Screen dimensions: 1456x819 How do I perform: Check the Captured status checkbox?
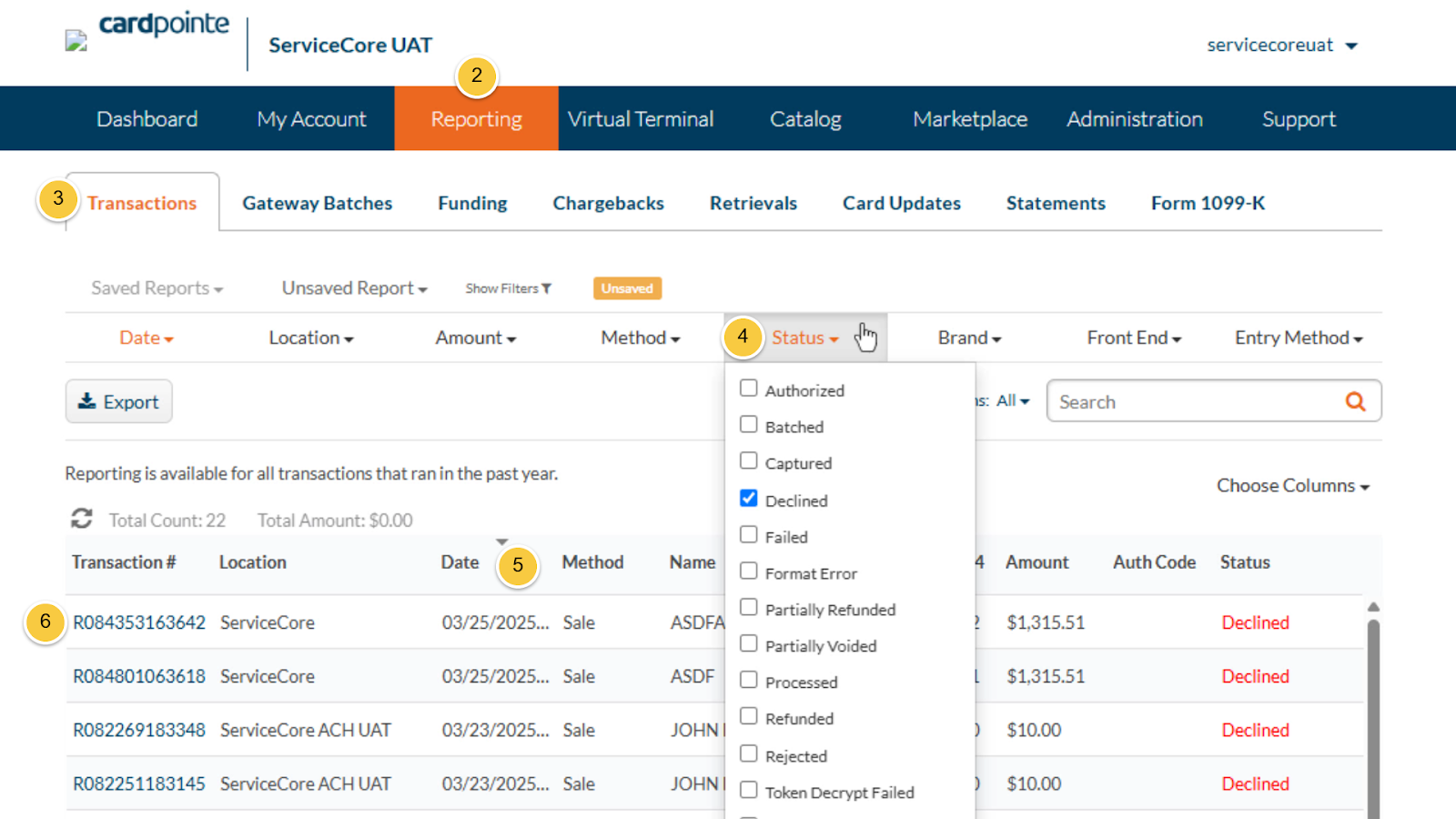748,461
